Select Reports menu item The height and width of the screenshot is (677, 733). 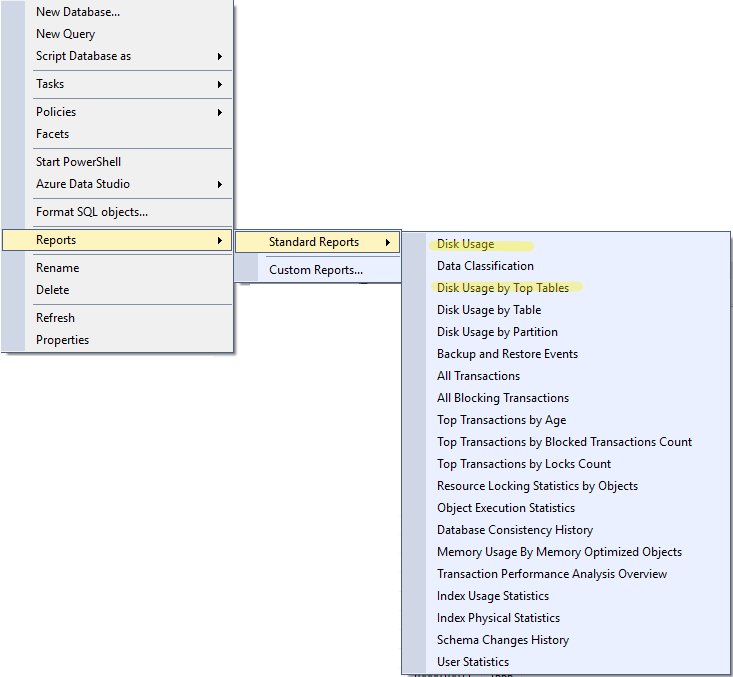[117, 240]
